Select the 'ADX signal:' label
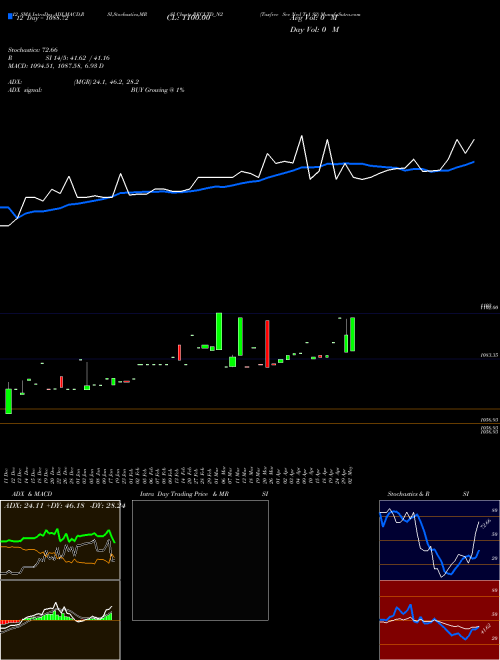Image resolution: width=500 pixels, height=660 pixels. click(x=25, y=90)
